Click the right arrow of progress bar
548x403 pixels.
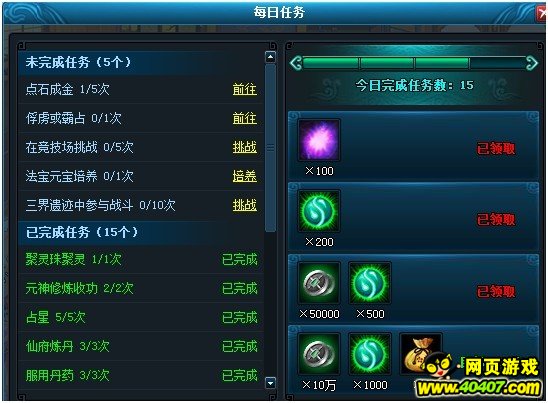click(532, 63)
